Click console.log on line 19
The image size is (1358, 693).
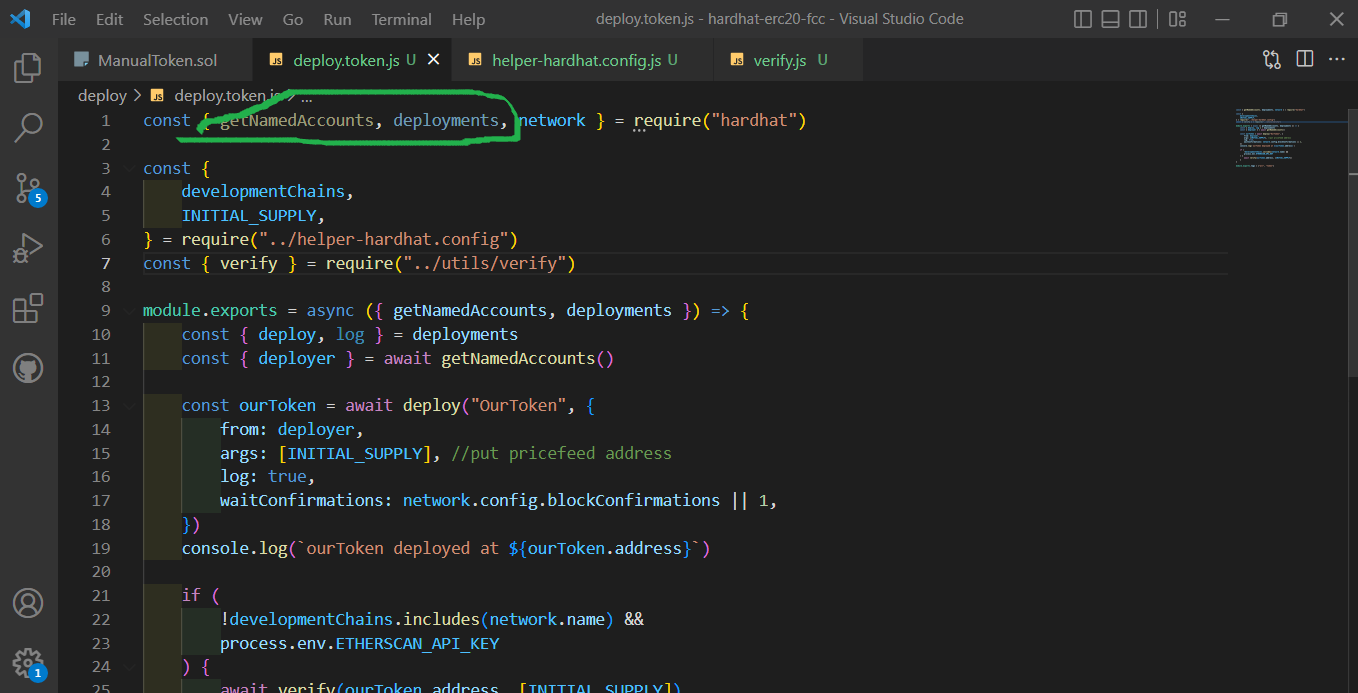(235, 548)
